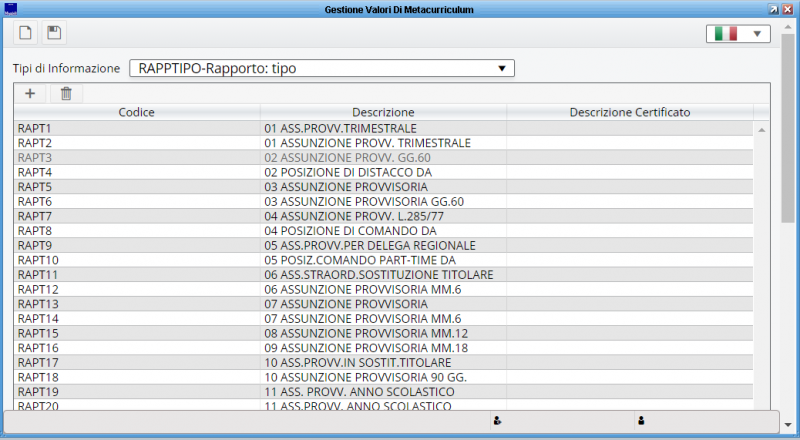Click the Save floppy disk icon

(x=54, y=33)
